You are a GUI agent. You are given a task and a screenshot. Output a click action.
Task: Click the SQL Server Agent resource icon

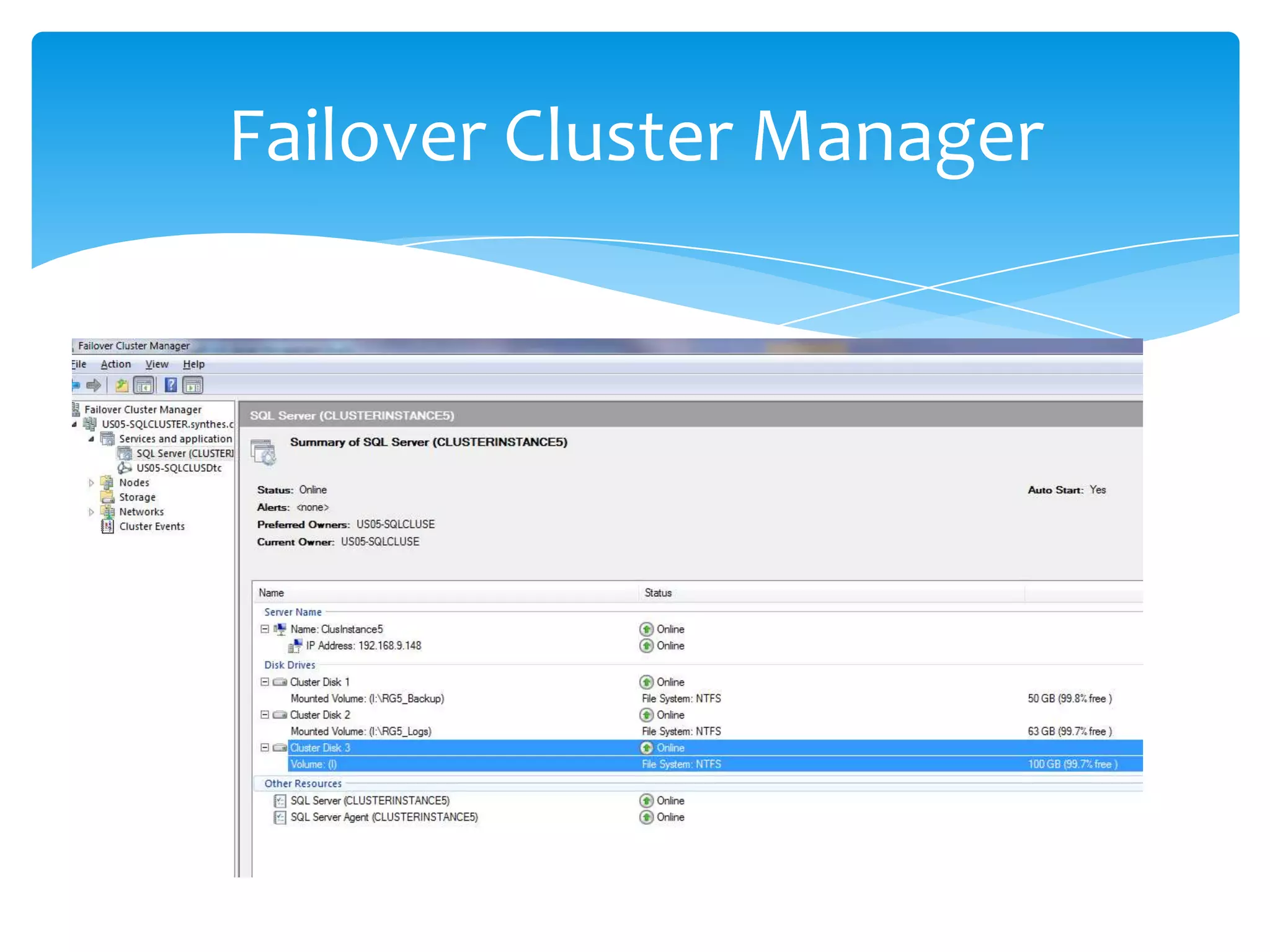280,818
